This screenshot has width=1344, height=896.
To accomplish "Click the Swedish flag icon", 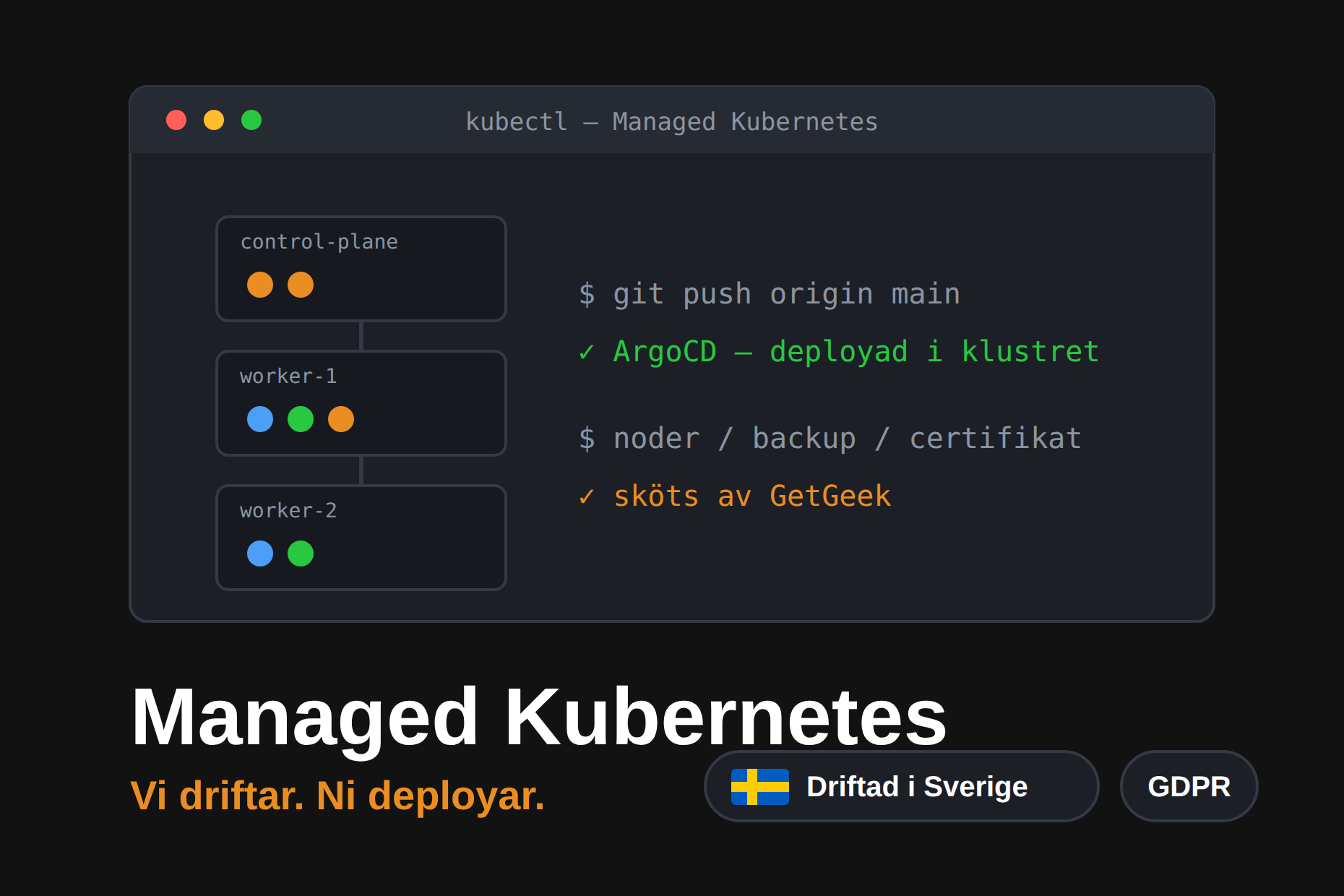I will 760,786.
